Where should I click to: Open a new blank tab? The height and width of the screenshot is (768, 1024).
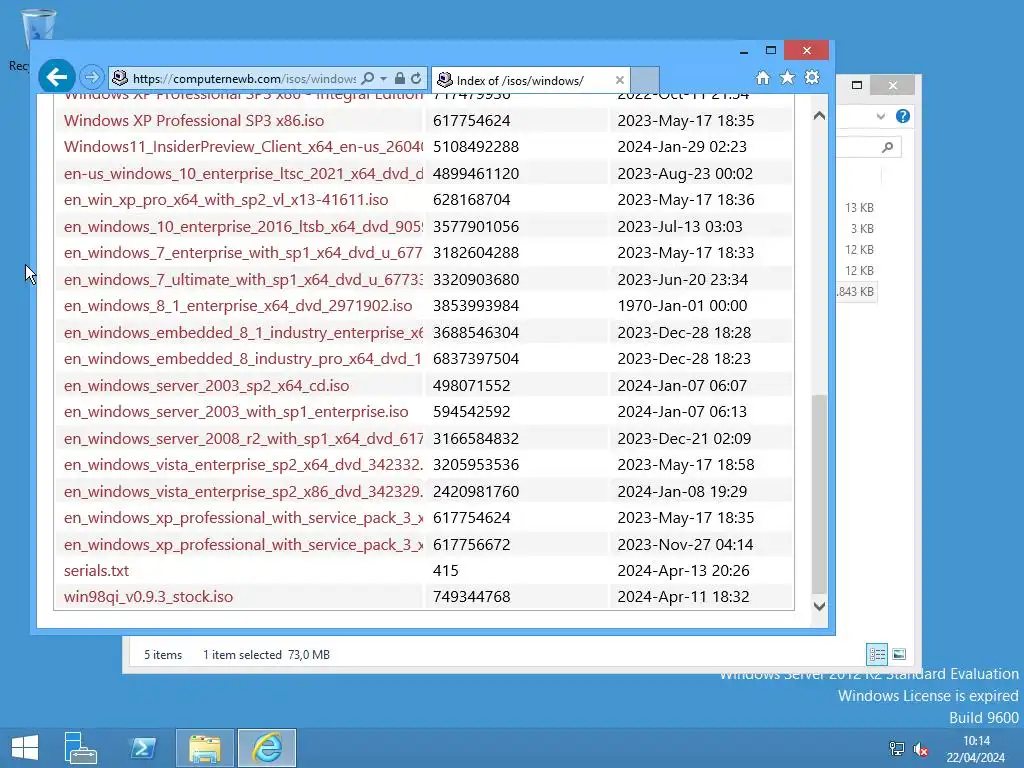click(x=645, y=80)
